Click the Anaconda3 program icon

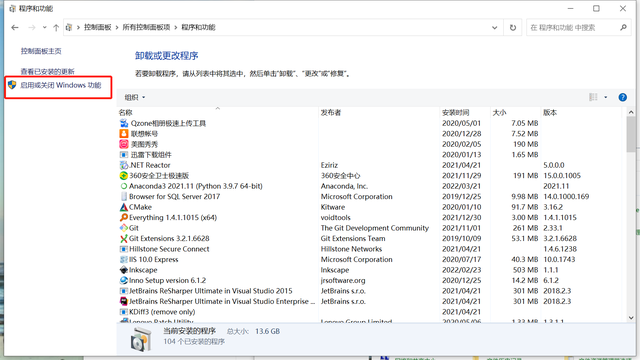point(124,186)
